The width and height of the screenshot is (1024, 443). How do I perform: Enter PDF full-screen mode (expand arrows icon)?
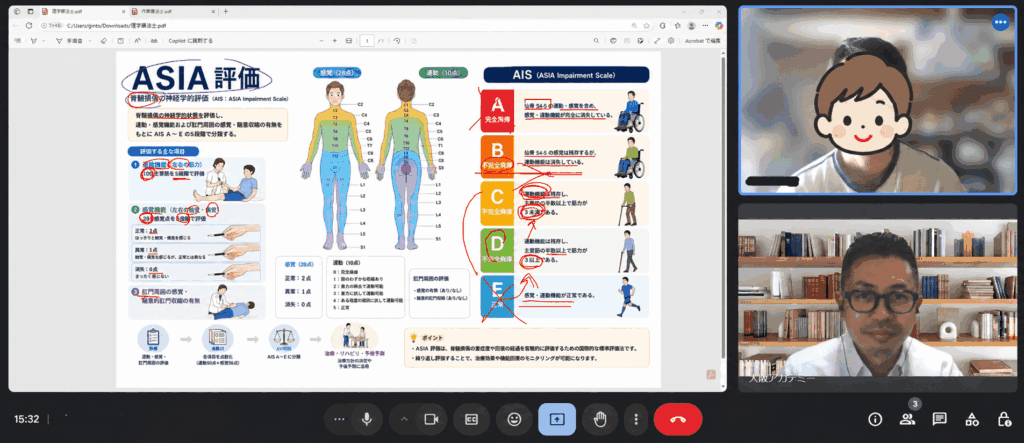point(657,41)
